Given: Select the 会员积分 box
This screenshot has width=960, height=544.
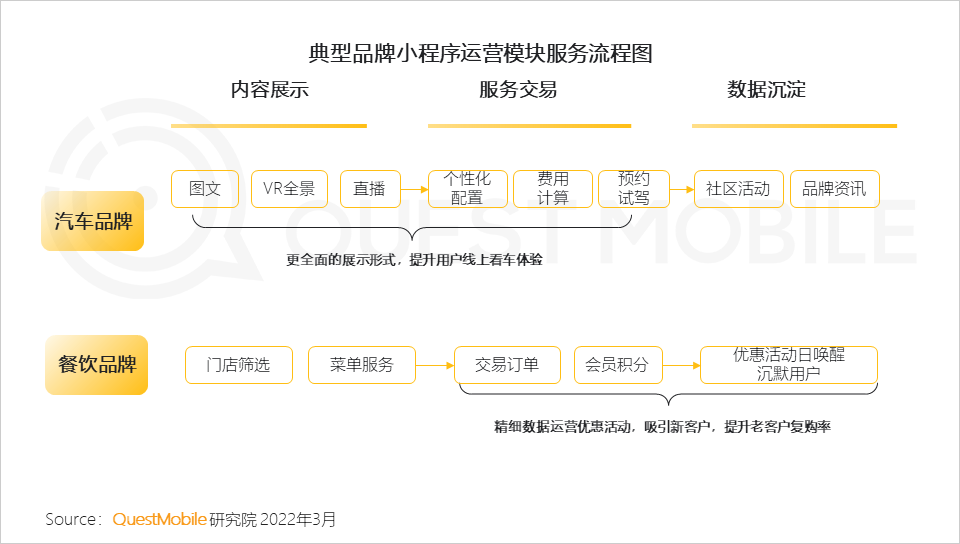Looking at the screenshot, I should point(617,365).
